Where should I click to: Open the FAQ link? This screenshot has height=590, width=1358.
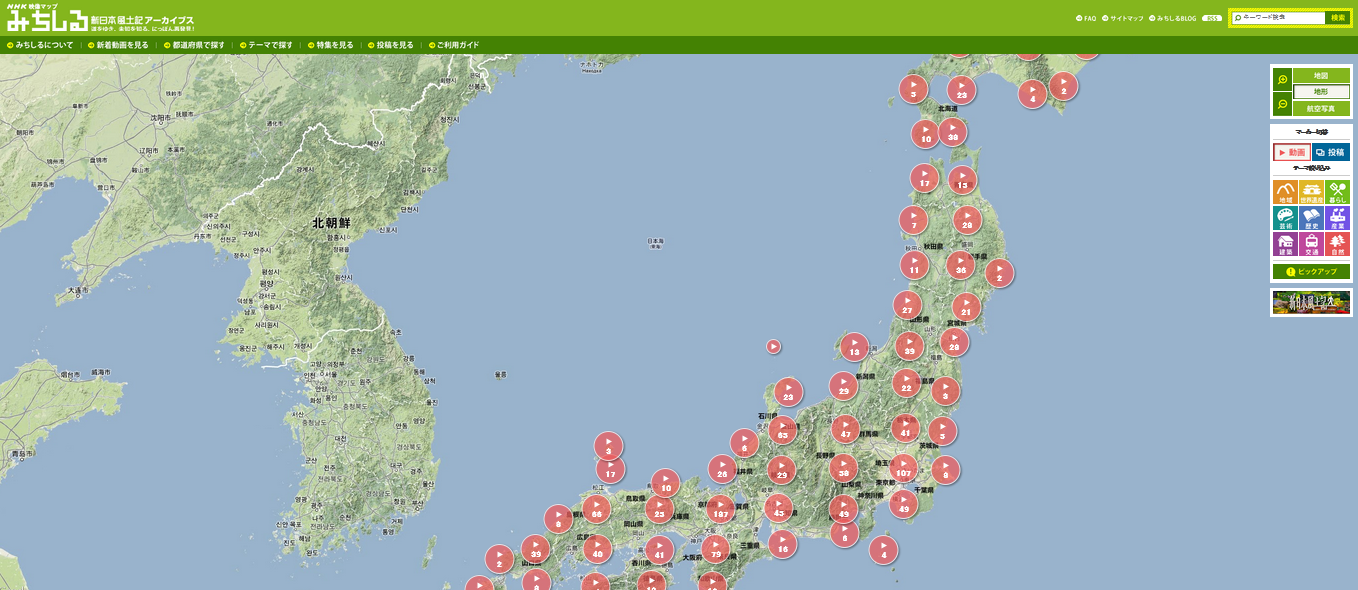click(x=1086, y=18)
